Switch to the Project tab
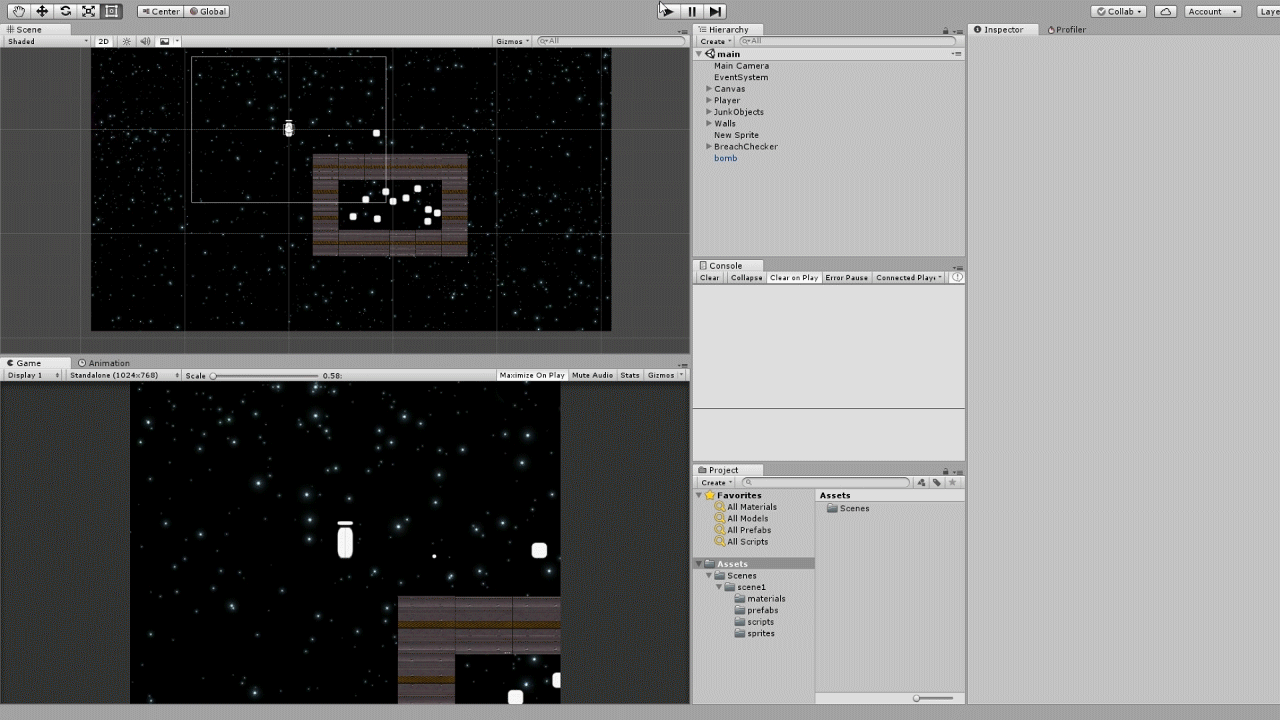Image resolution: width=1280 pixels, height=720 pixels. point(723,470)
